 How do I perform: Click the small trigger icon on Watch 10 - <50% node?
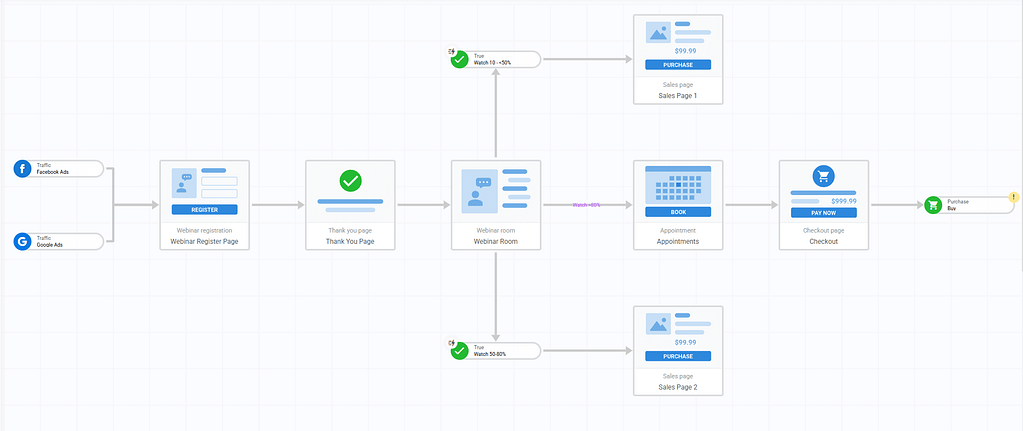pos(451,52)
